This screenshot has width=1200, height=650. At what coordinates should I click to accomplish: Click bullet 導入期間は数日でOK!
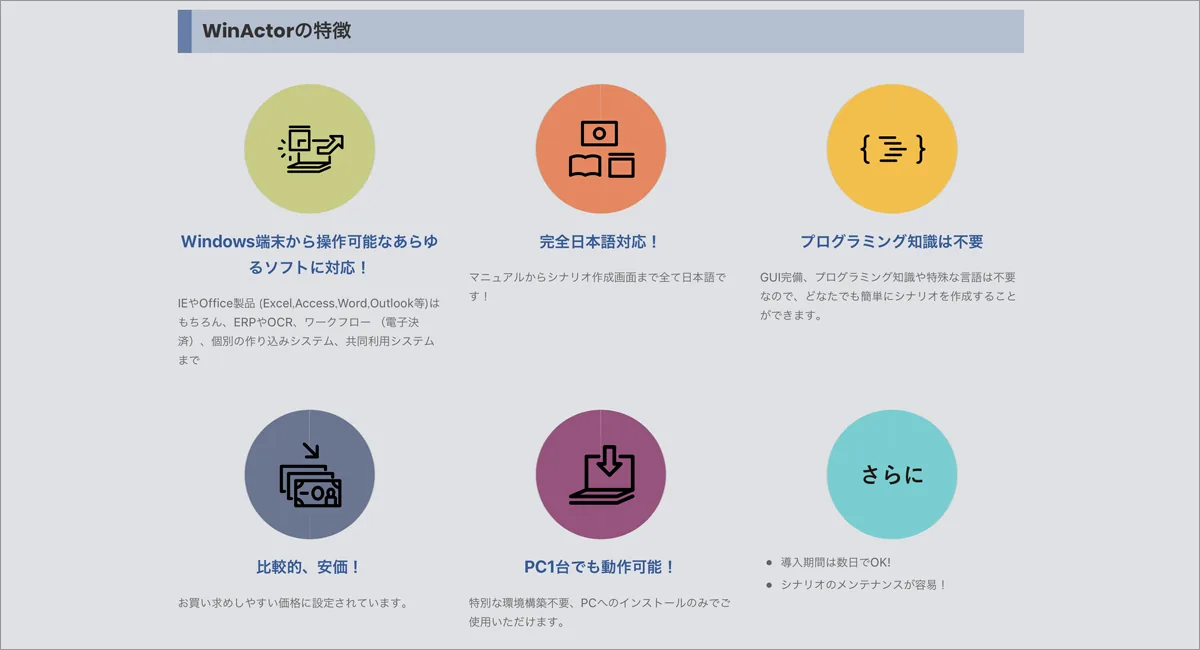tap(835, 563)
